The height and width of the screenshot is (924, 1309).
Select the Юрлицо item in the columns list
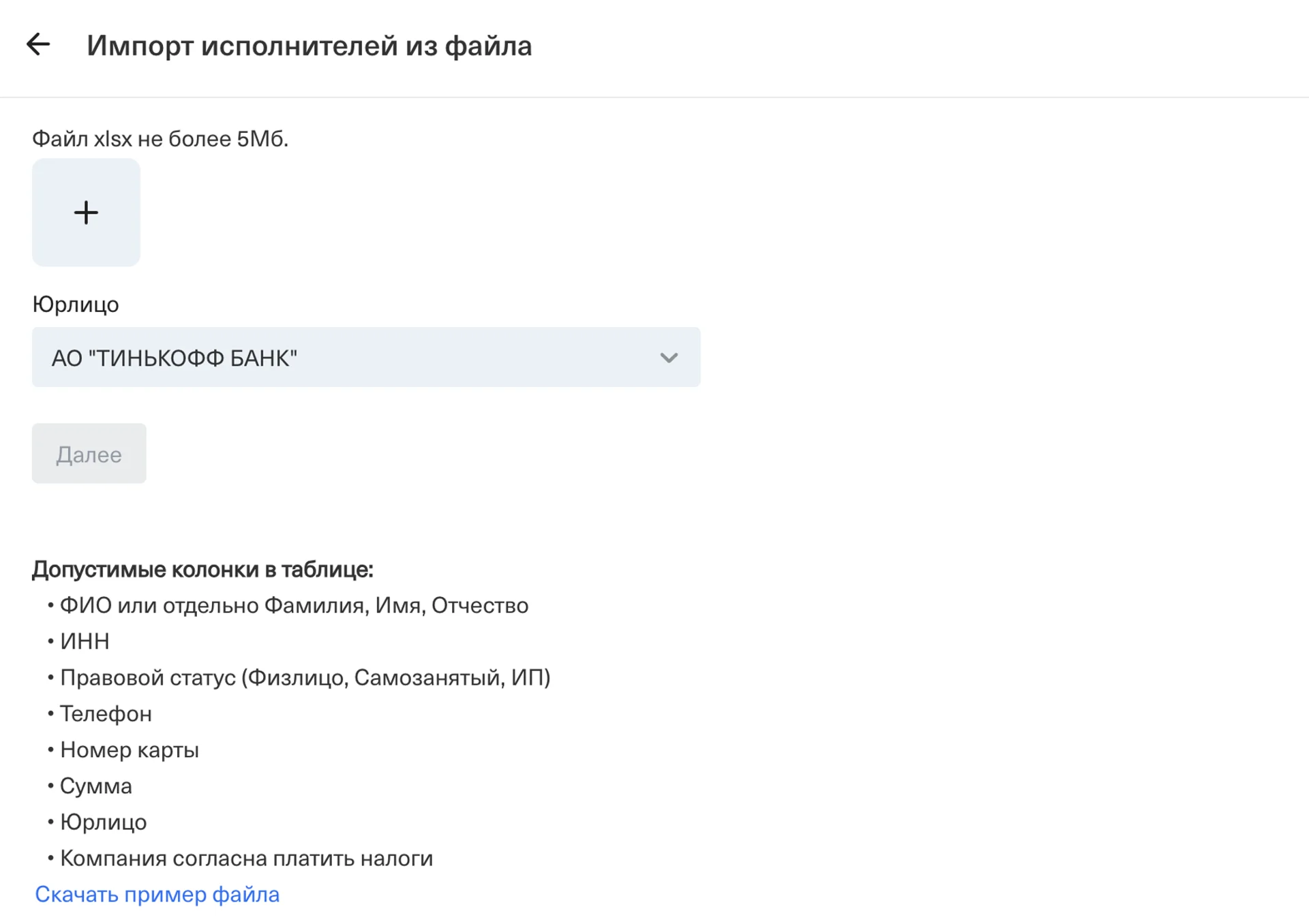pos(104,822)
